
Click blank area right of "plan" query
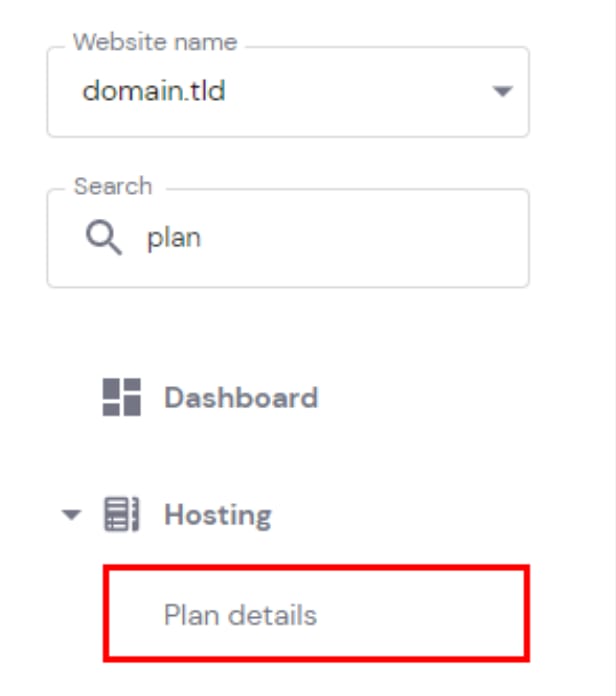click(380, 240)
